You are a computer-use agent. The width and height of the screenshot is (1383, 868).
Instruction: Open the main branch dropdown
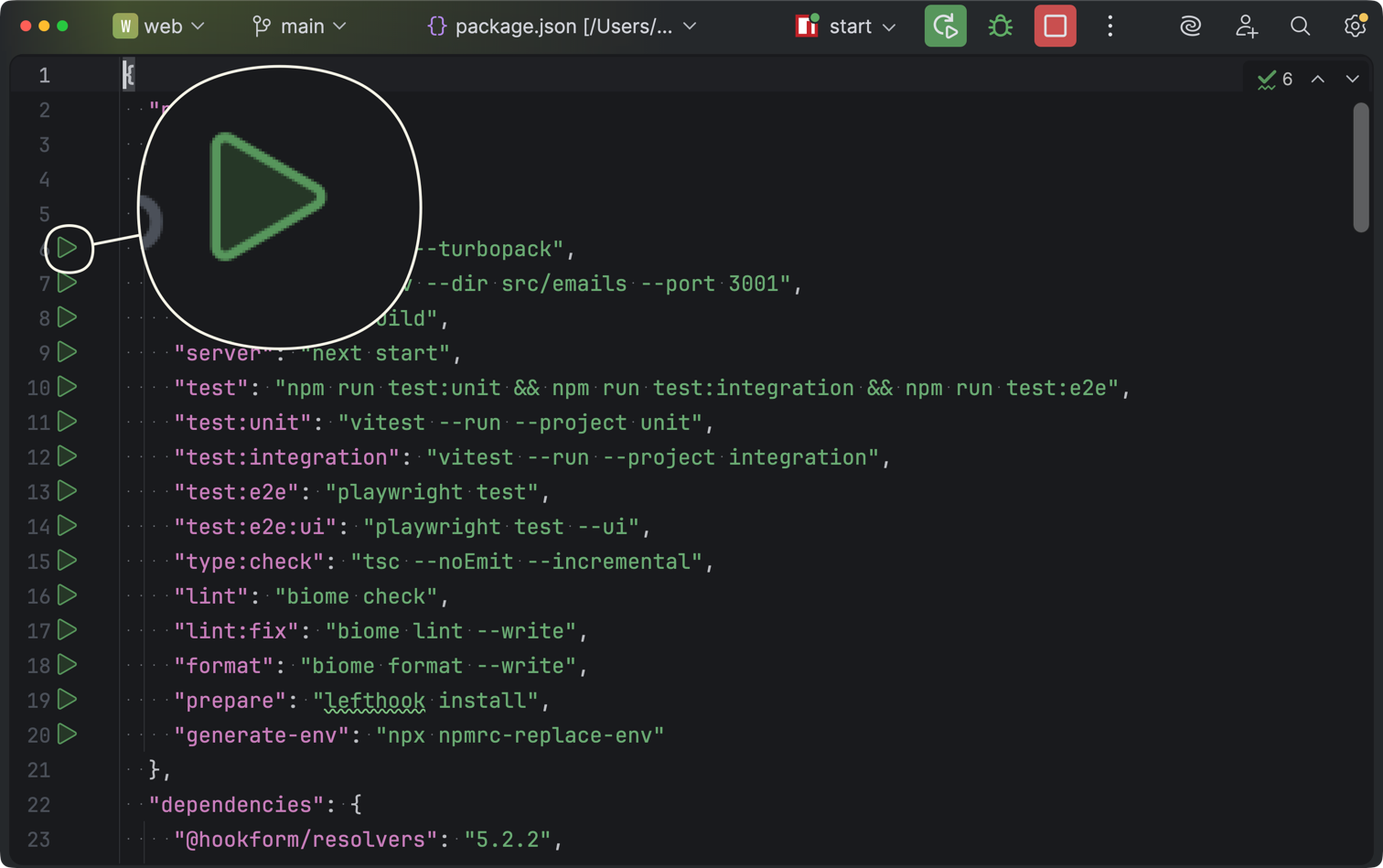coord(300,27)
